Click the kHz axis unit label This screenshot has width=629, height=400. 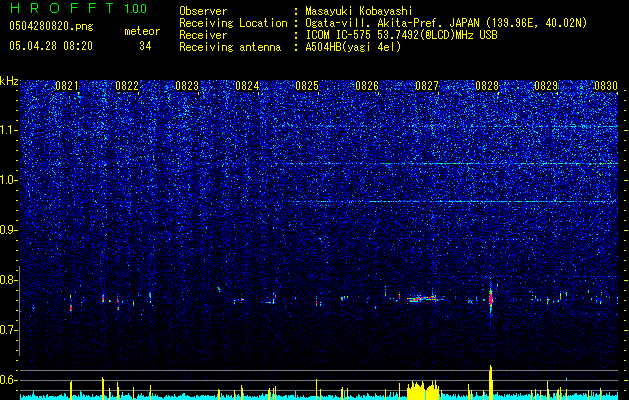click(x=9, y=81)
